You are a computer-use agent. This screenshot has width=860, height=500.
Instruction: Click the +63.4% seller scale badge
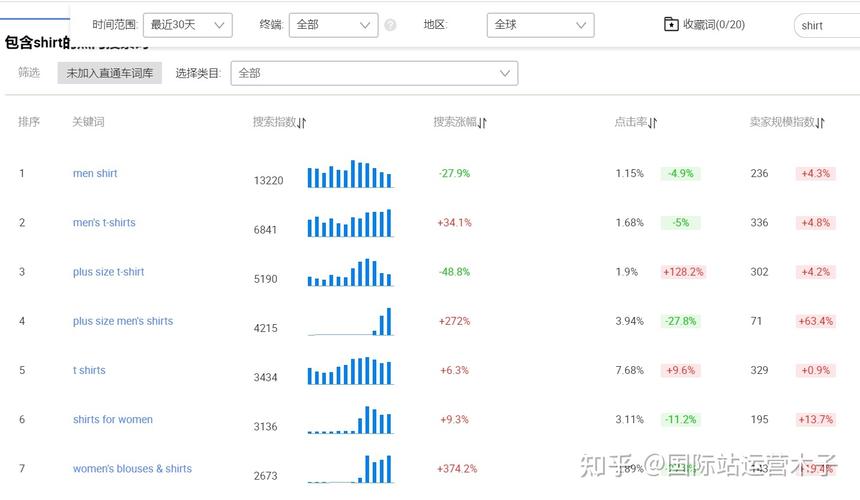[816, 321]
